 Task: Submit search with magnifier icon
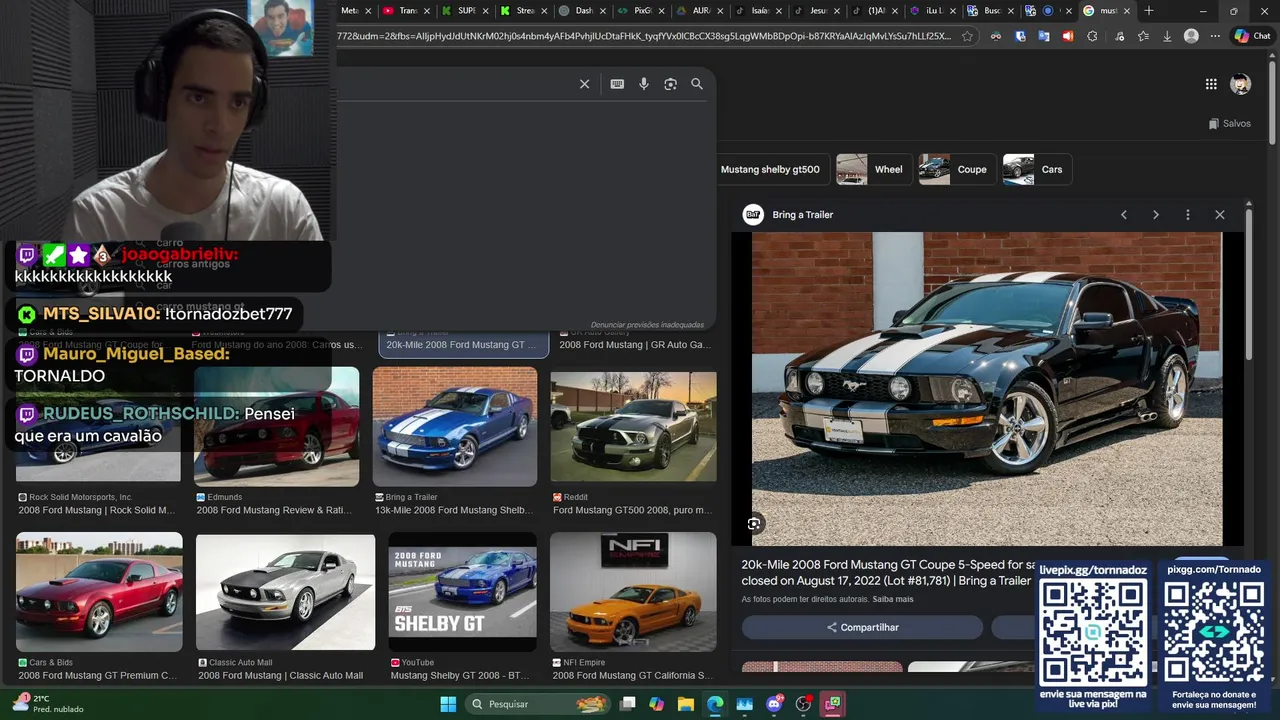(697, 84)
